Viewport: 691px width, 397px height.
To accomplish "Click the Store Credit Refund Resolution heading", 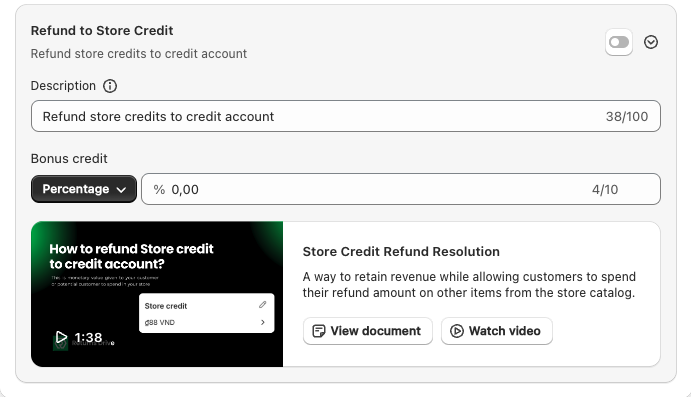I will pos(401,252).
